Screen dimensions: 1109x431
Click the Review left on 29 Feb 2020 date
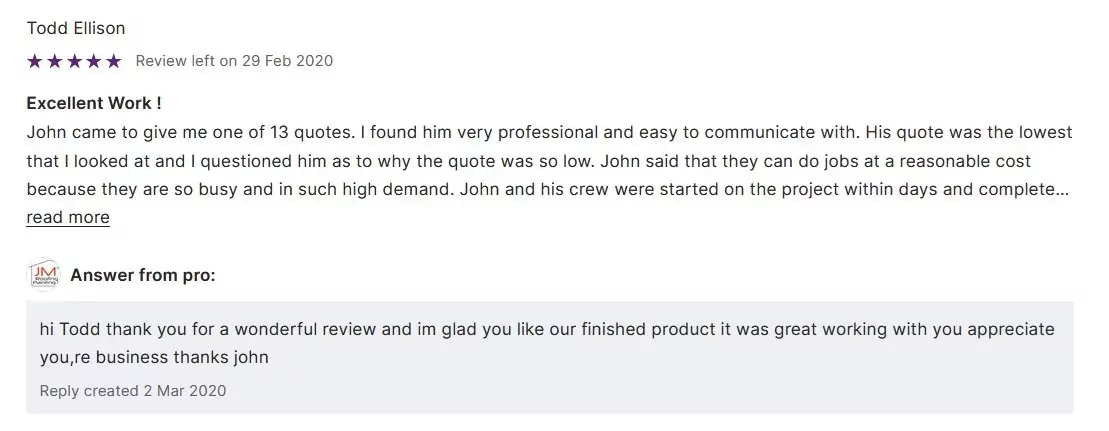234,61
